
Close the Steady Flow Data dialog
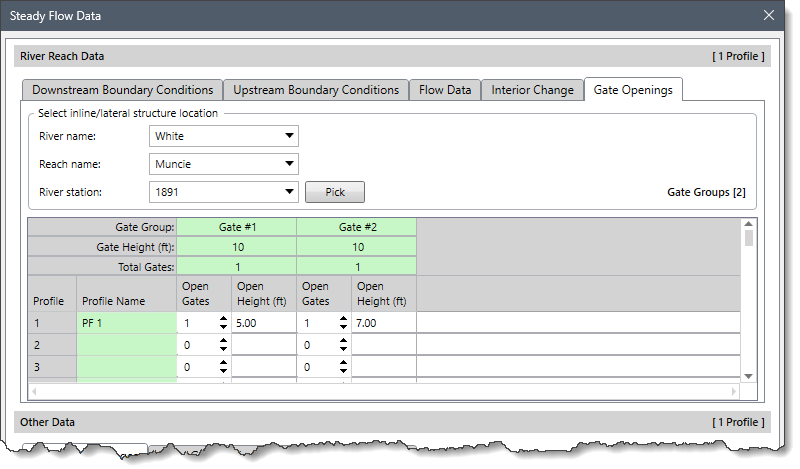[x=769, y=16]
